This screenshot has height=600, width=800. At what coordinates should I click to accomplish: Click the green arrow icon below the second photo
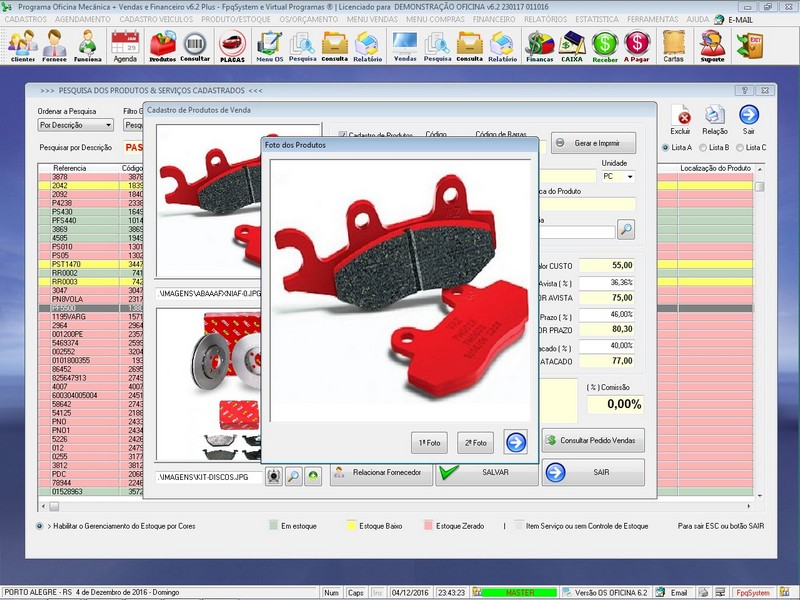coord(313,477)
